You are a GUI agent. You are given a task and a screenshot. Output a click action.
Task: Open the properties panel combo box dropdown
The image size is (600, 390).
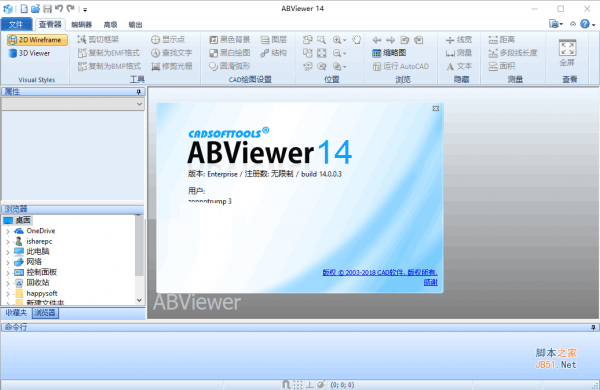tap(73, 104)
